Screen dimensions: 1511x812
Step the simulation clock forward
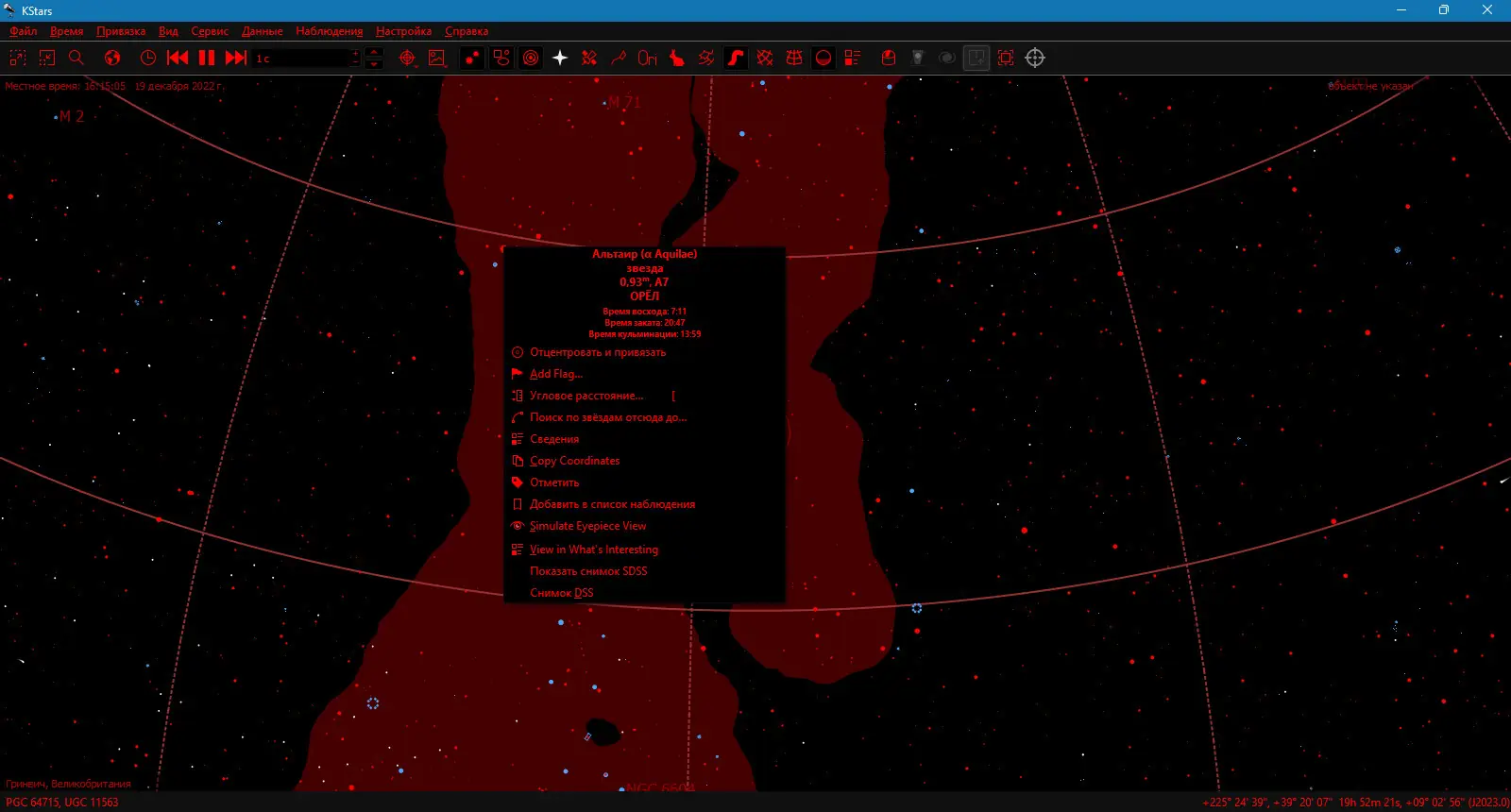click(236, 58)
